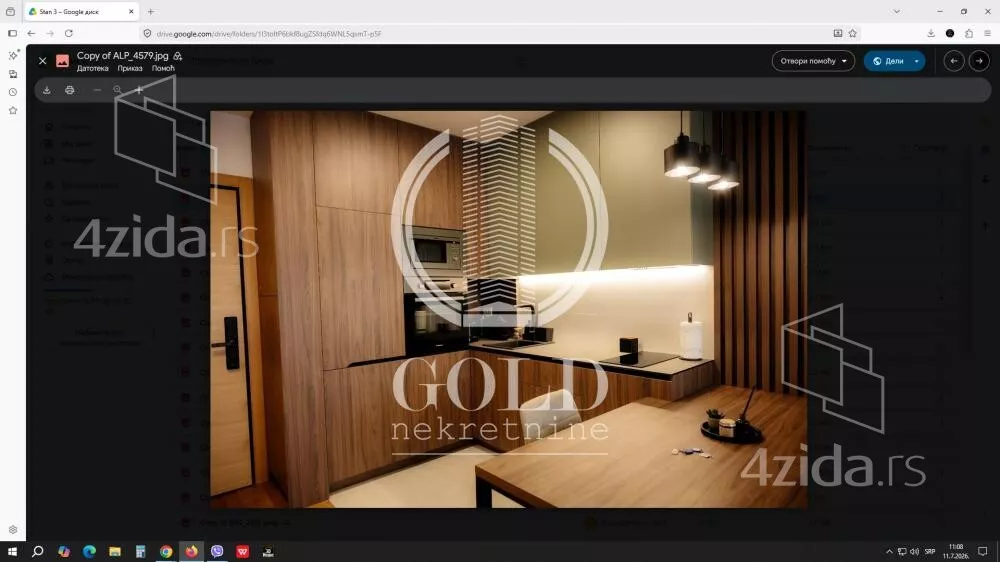1000x562 pixels.
Task: Open the Copilot icon in taskbar
Action: [64, 551]
